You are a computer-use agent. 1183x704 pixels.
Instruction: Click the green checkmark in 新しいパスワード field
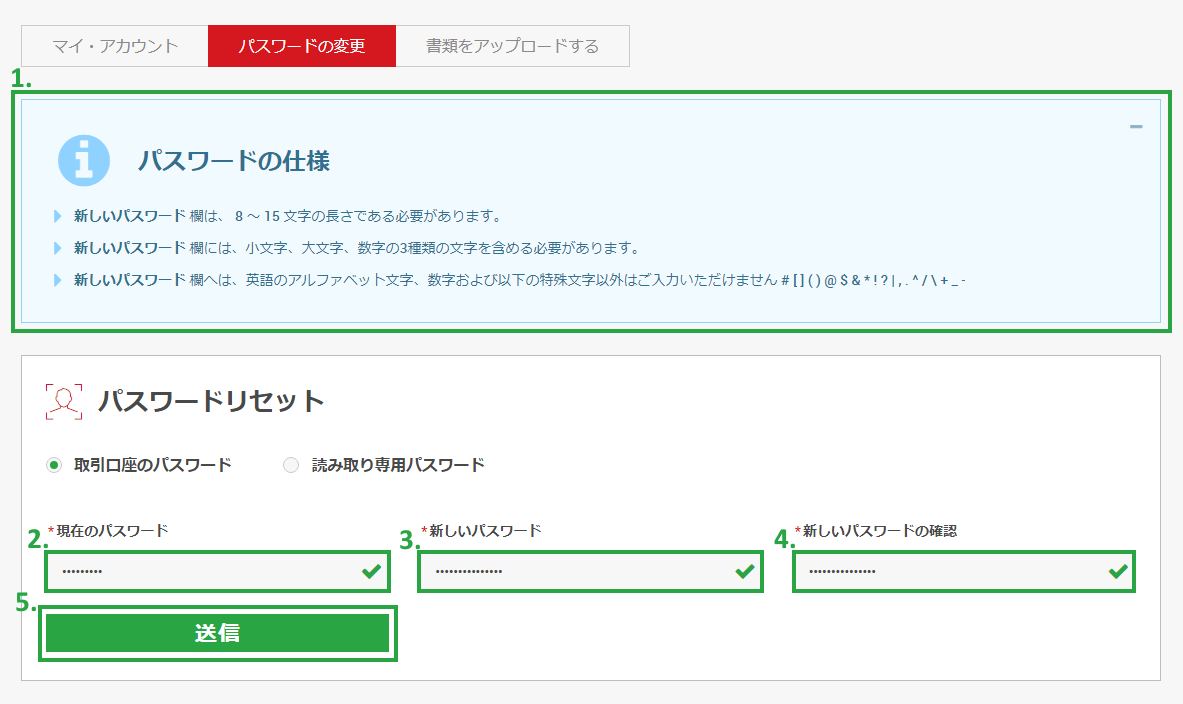[x=744, y=571]
